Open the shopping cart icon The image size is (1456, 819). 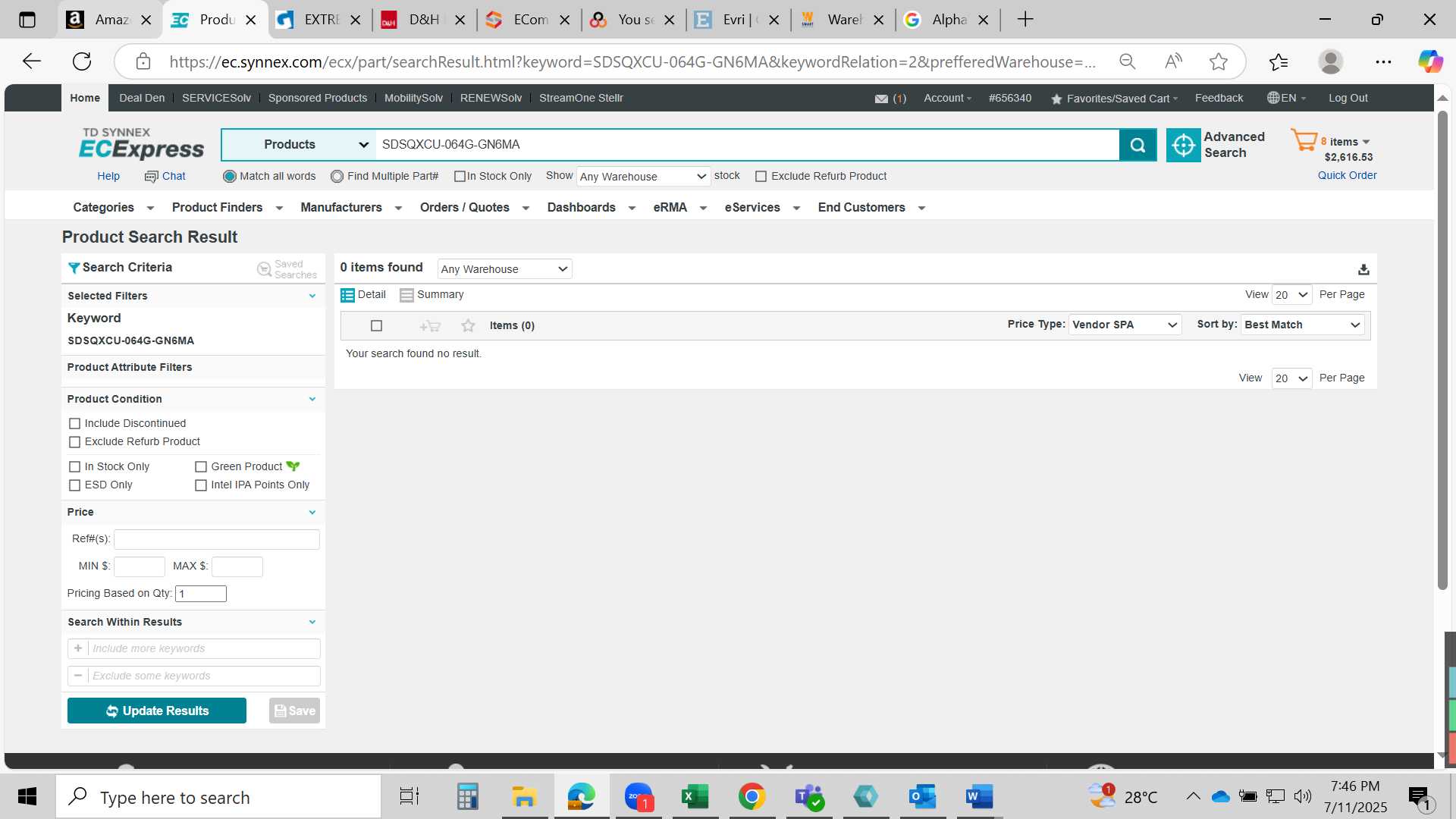coord(1304,140)
